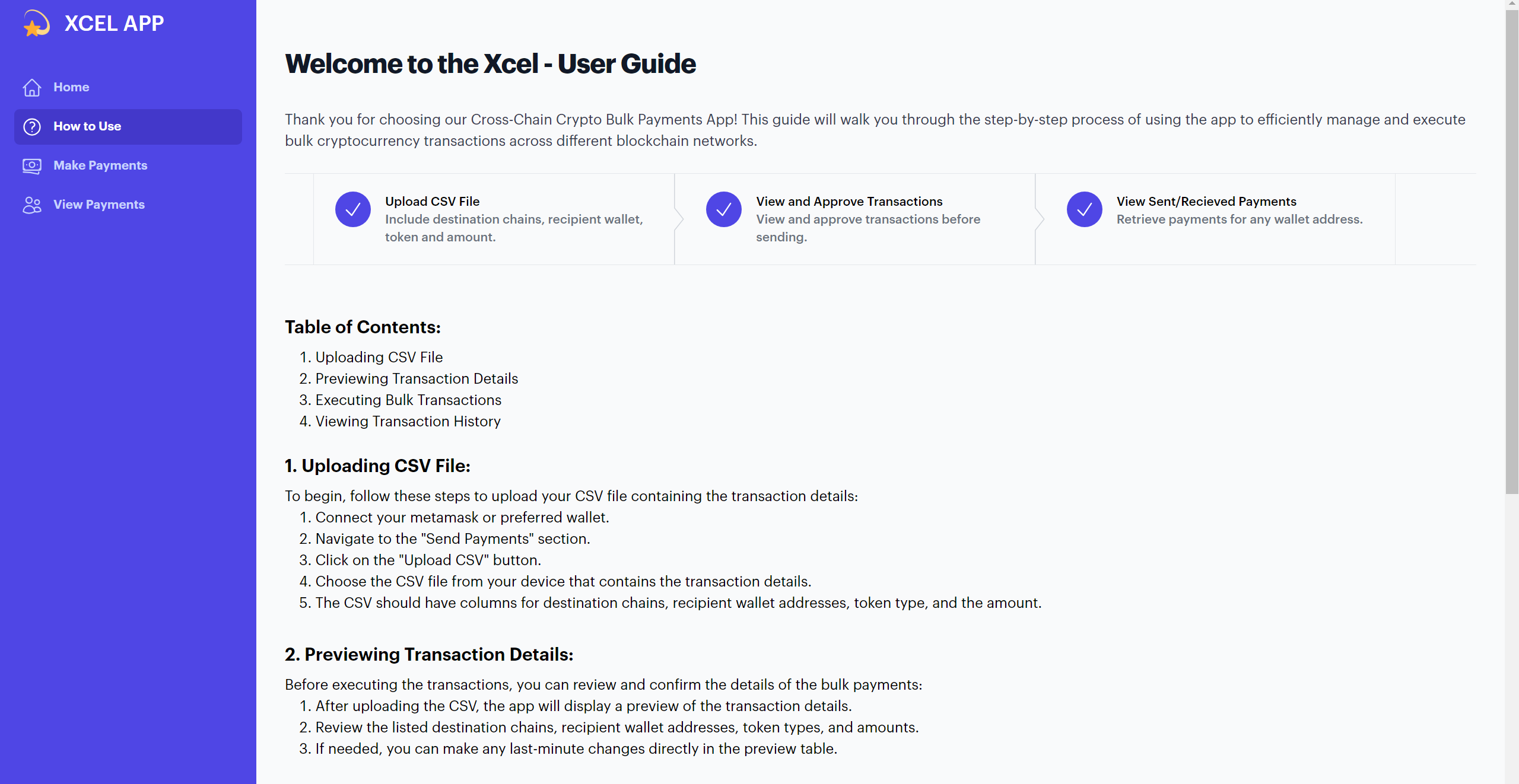1519x784 pixels.
Task: Click the Xcel App star logo
Action: coord(36,24)
